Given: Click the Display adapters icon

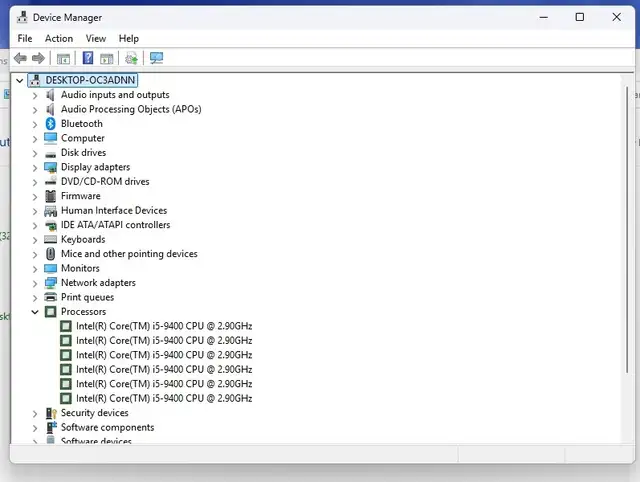Looking at the screenshot, I should pyautogui.click(x=51, y=167).
